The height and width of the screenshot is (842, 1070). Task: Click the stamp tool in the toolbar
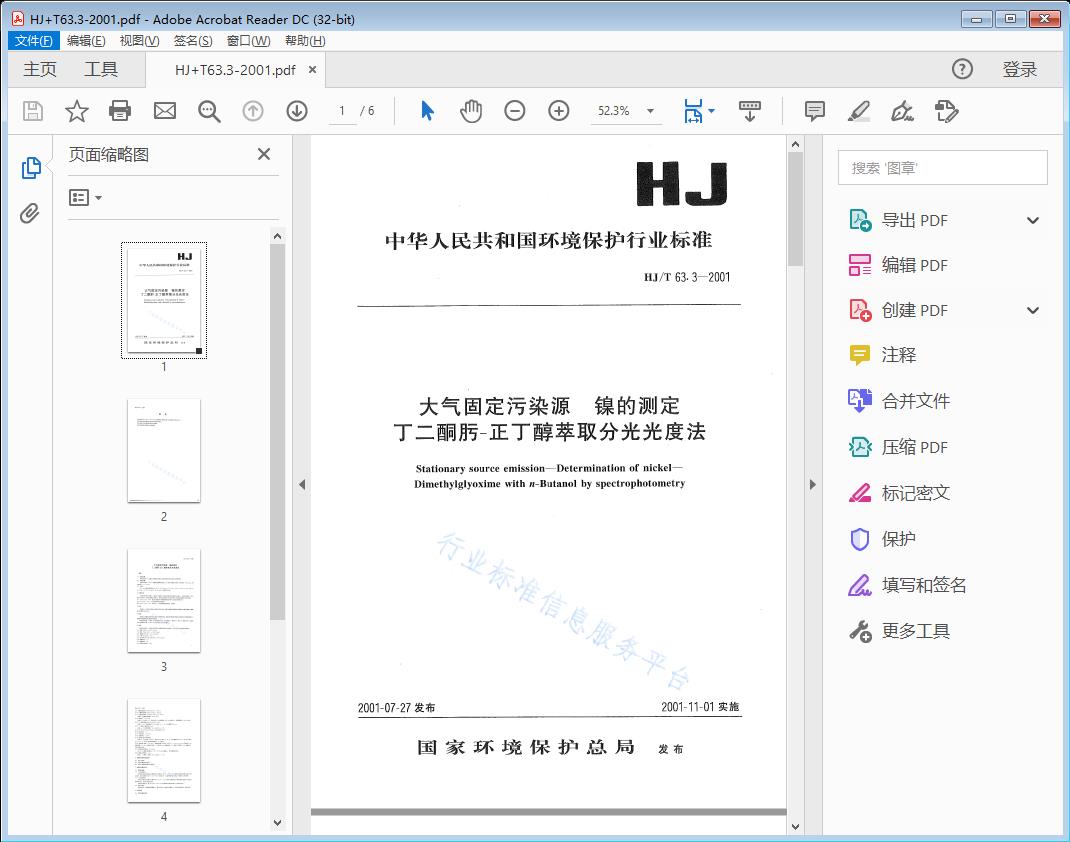(x=947, y=111)
